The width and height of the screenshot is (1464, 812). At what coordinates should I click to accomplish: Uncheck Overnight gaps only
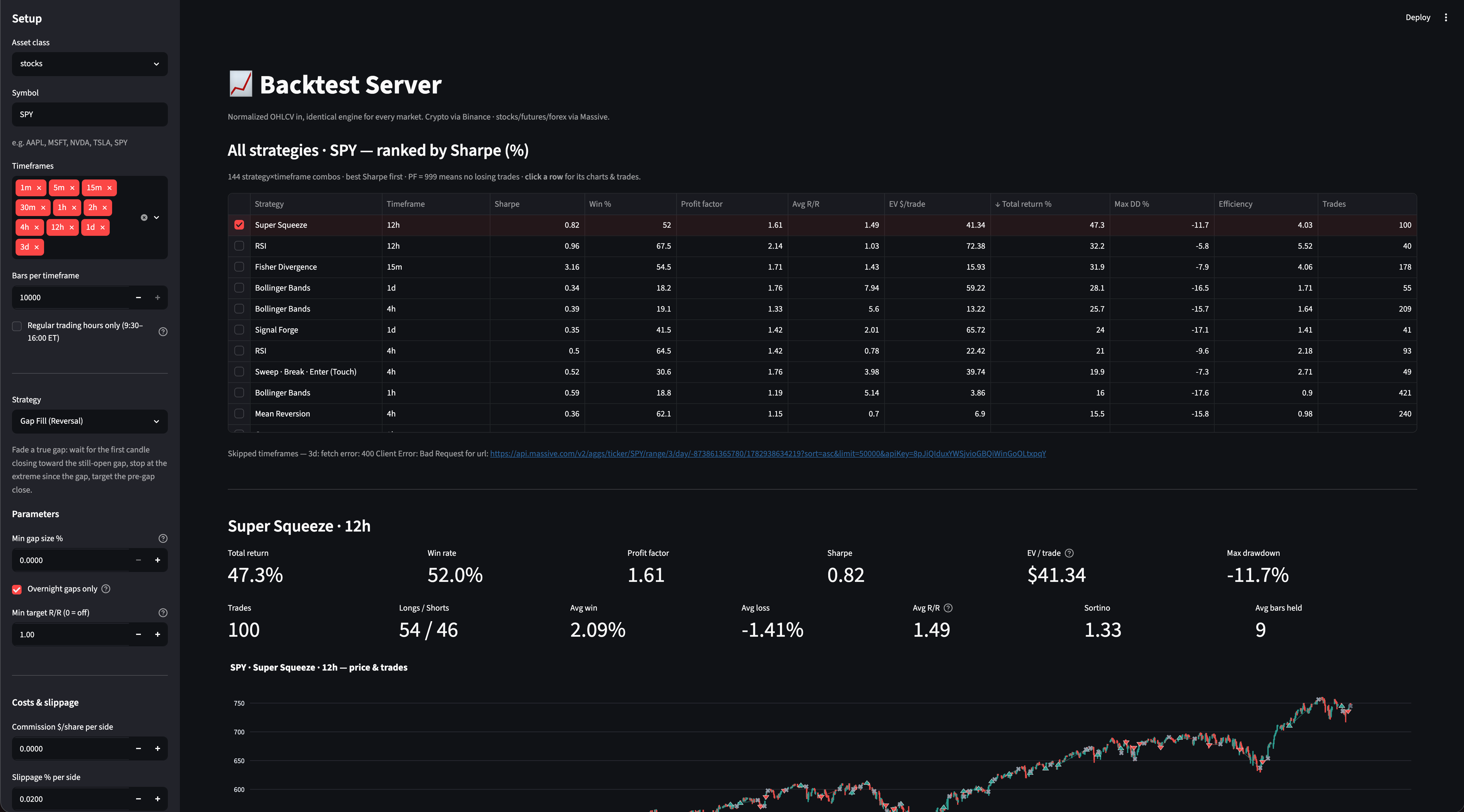click(17, 589)
